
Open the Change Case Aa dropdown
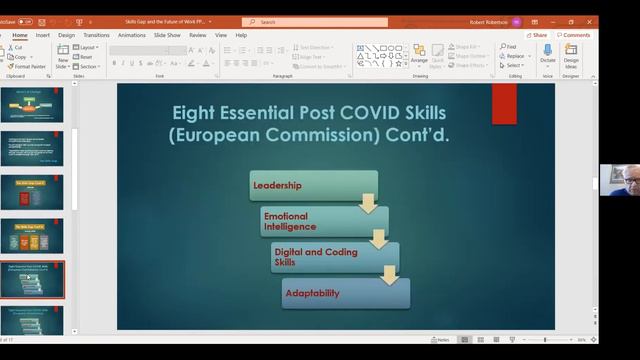pos(175,63)
